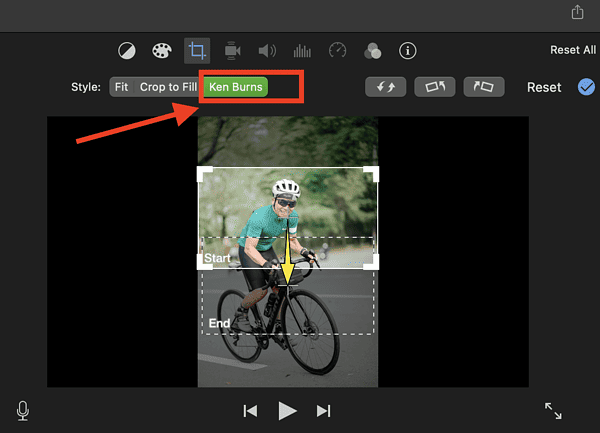
Task: Select the Fit crop style
Action: pyautogui.click(x=121, y=87)
